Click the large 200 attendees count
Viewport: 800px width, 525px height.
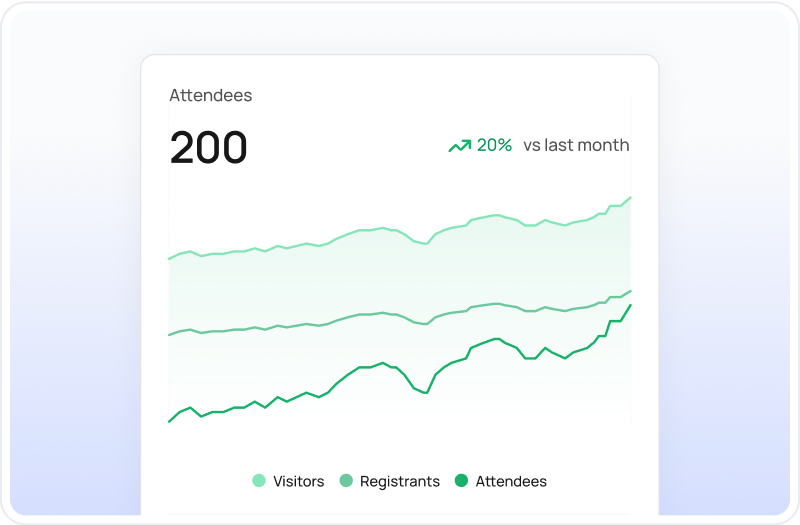[208, 147]
